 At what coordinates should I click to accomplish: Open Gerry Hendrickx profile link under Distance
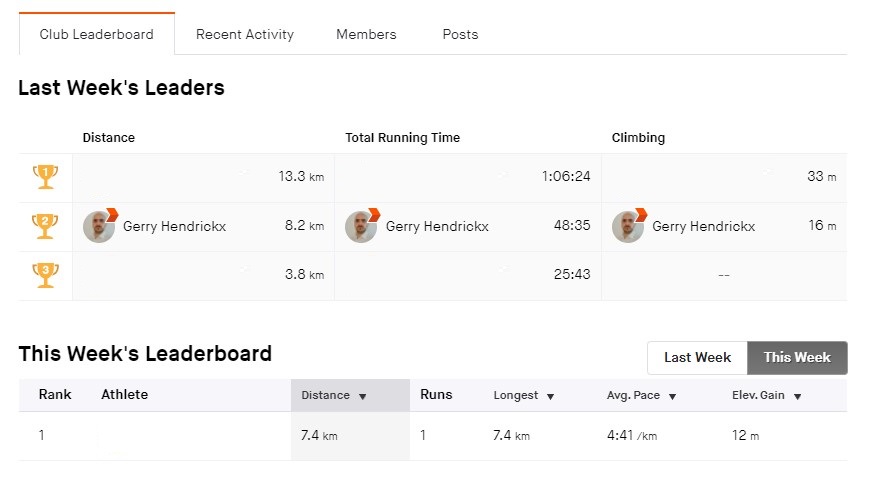coord(174,227)
